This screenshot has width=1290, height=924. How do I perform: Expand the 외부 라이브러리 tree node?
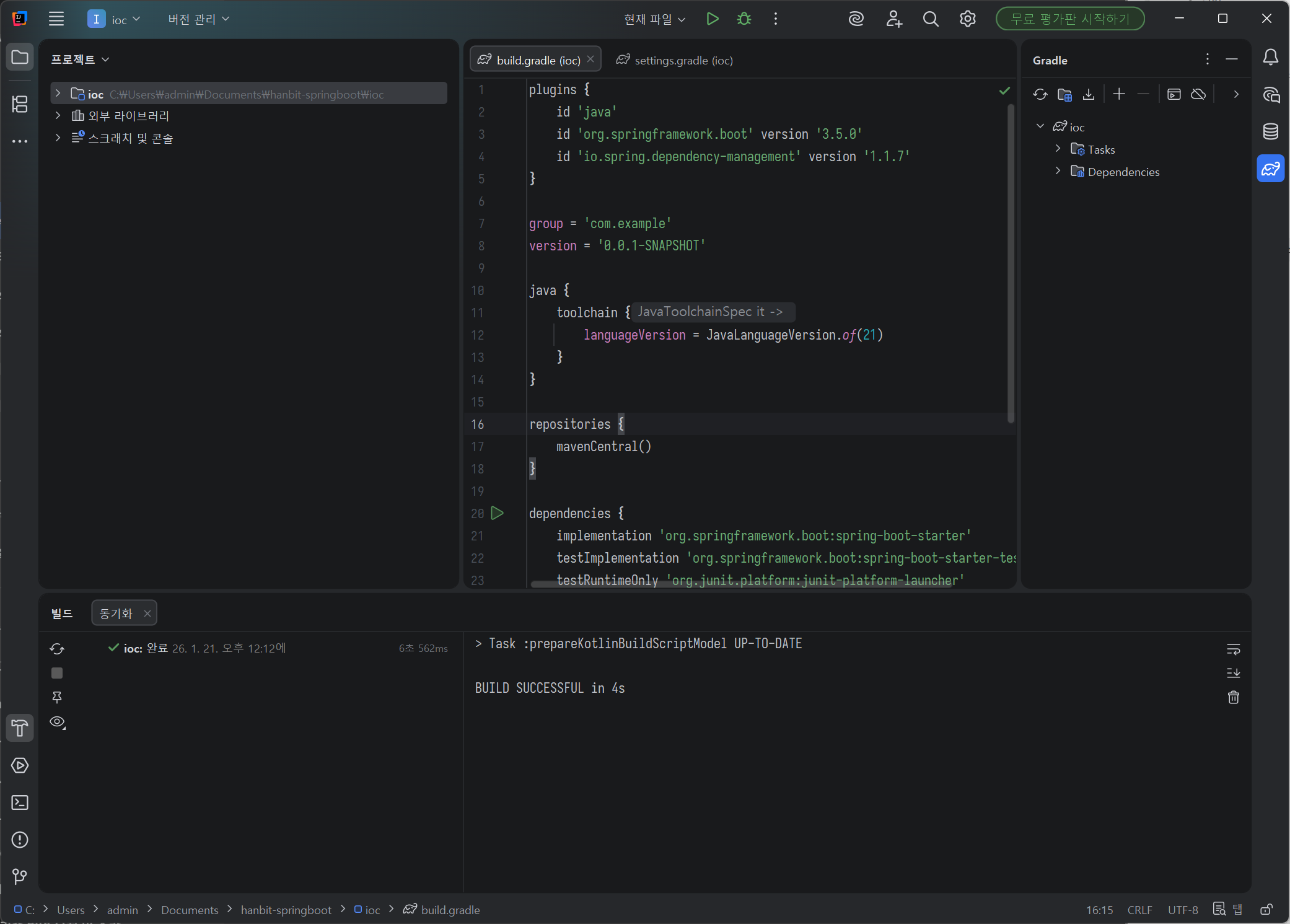coord(58,115)
